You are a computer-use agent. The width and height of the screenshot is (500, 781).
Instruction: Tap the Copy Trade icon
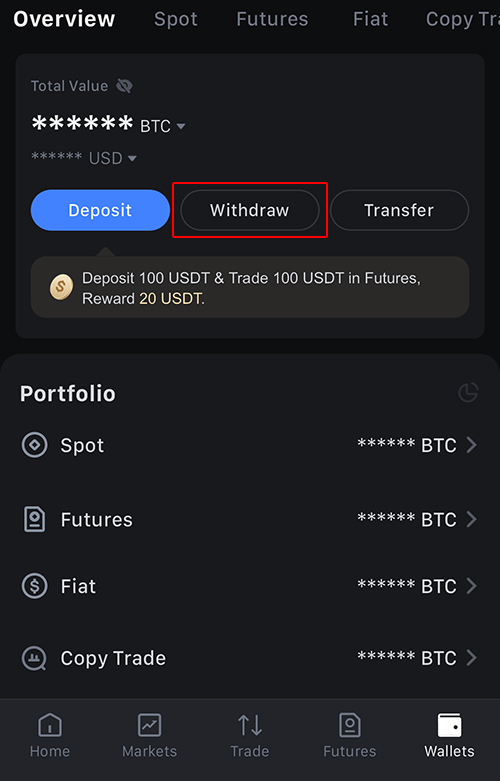(34, 658)
